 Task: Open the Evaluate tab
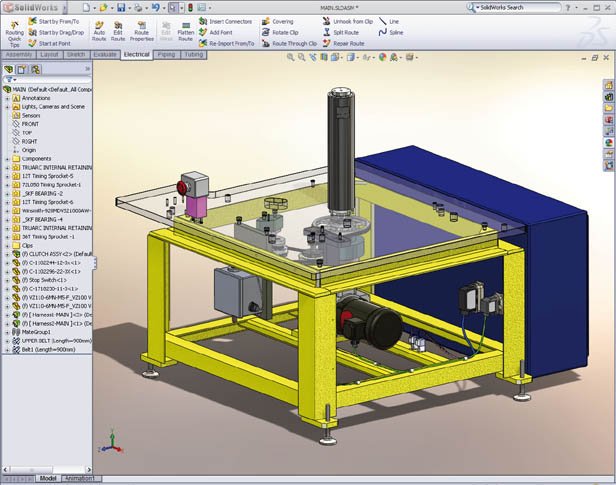[x=104, y=54]
